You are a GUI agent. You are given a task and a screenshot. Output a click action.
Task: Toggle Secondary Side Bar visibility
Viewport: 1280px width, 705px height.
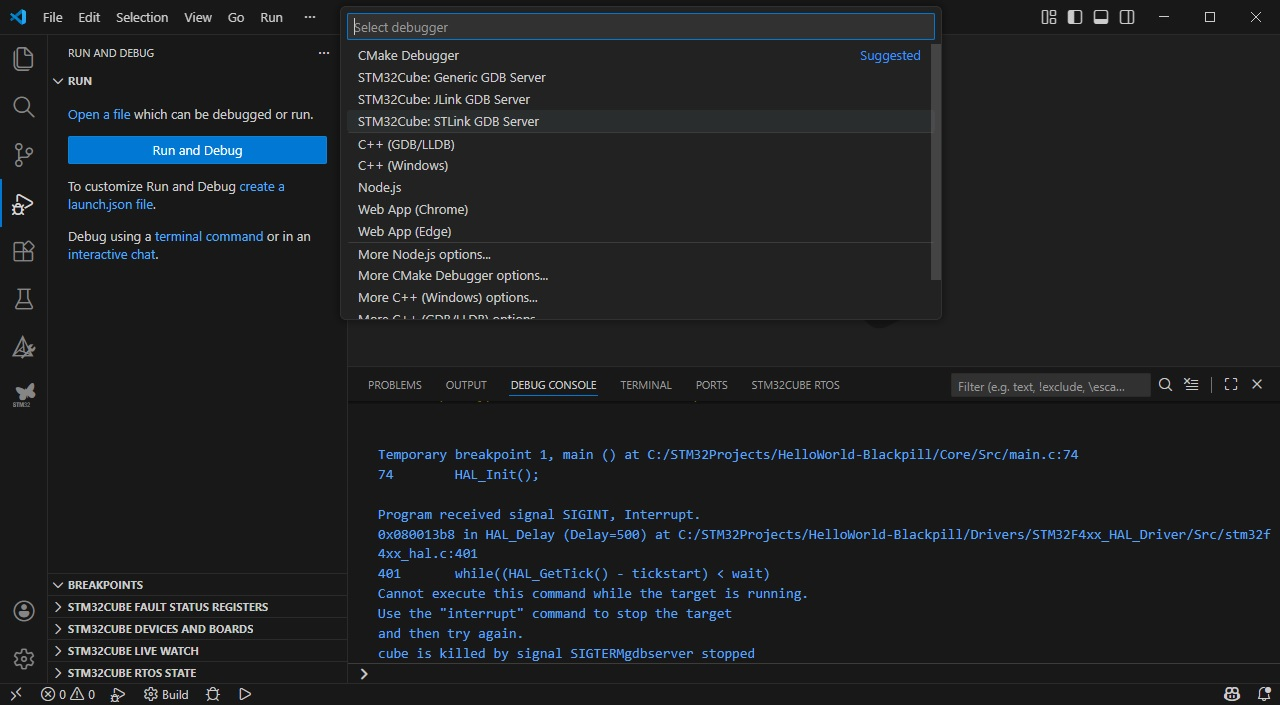click(1127, 17)
